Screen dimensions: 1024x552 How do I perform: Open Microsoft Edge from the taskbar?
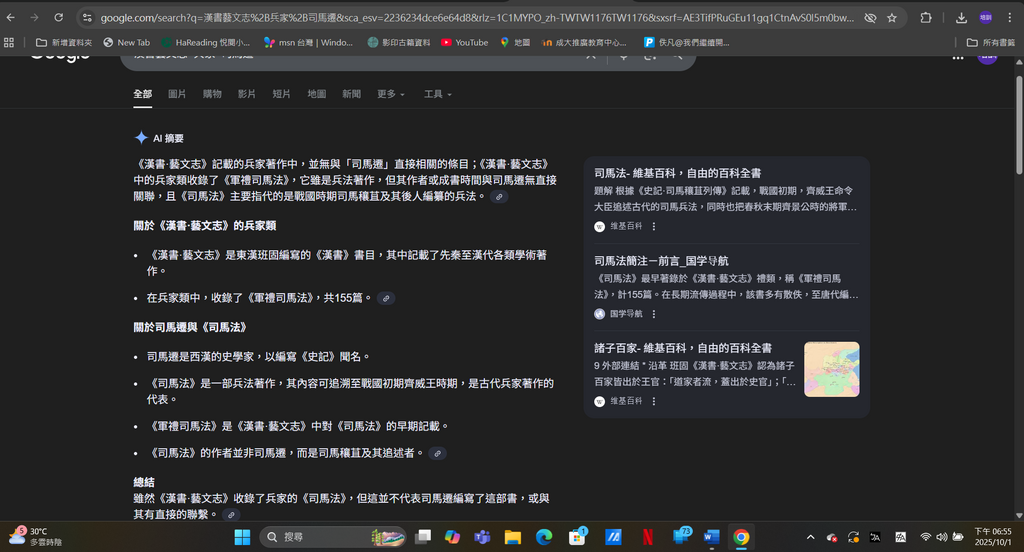coord(543,537)
